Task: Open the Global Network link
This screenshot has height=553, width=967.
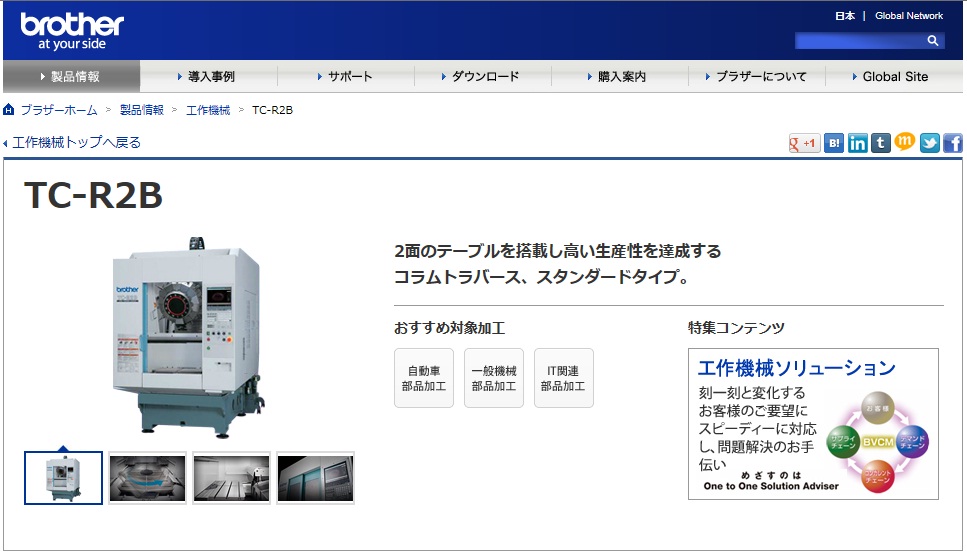Action: click(x=909, y=16)
